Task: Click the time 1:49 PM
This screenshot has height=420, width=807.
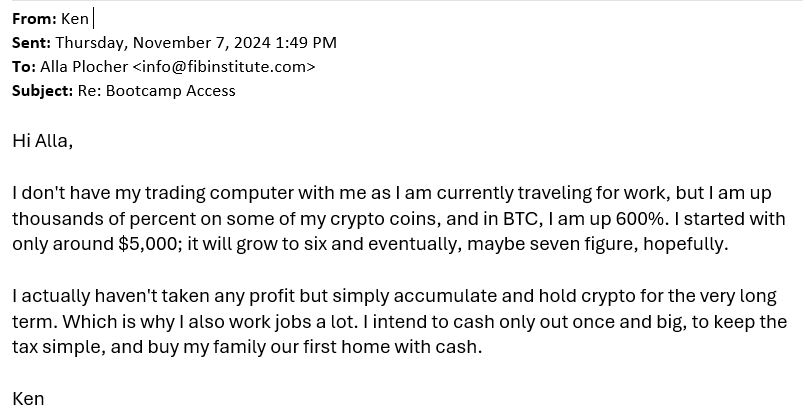Action: [x=306, y=43]
